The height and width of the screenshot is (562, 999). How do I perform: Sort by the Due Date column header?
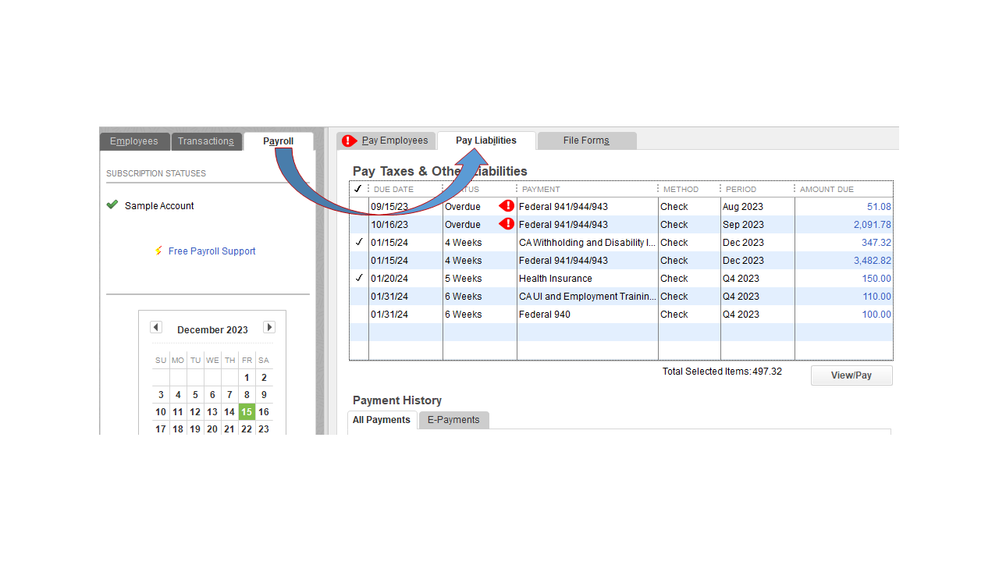coord(405,189)
